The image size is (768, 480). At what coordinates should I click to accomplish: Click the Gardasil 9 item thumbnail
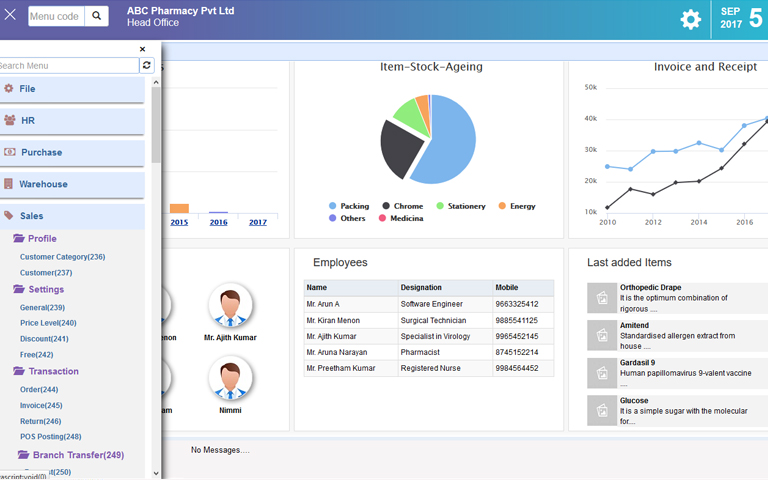tap(602, 373)
